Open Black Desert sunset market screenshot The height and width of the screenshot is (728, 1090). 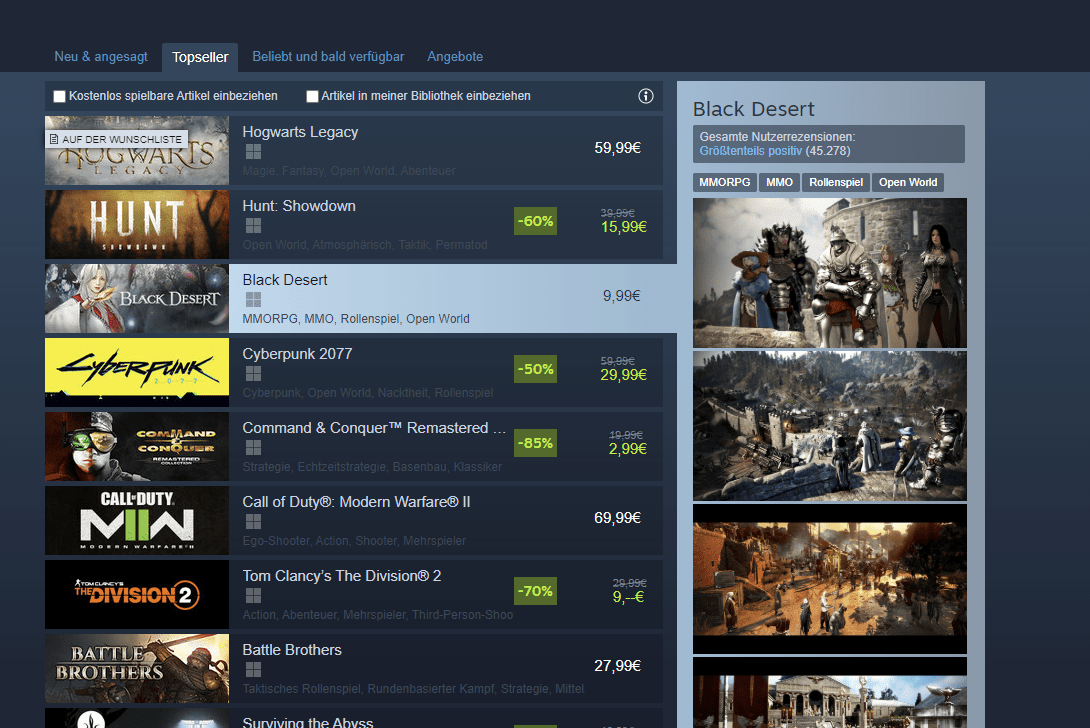[x=830, y=579]
